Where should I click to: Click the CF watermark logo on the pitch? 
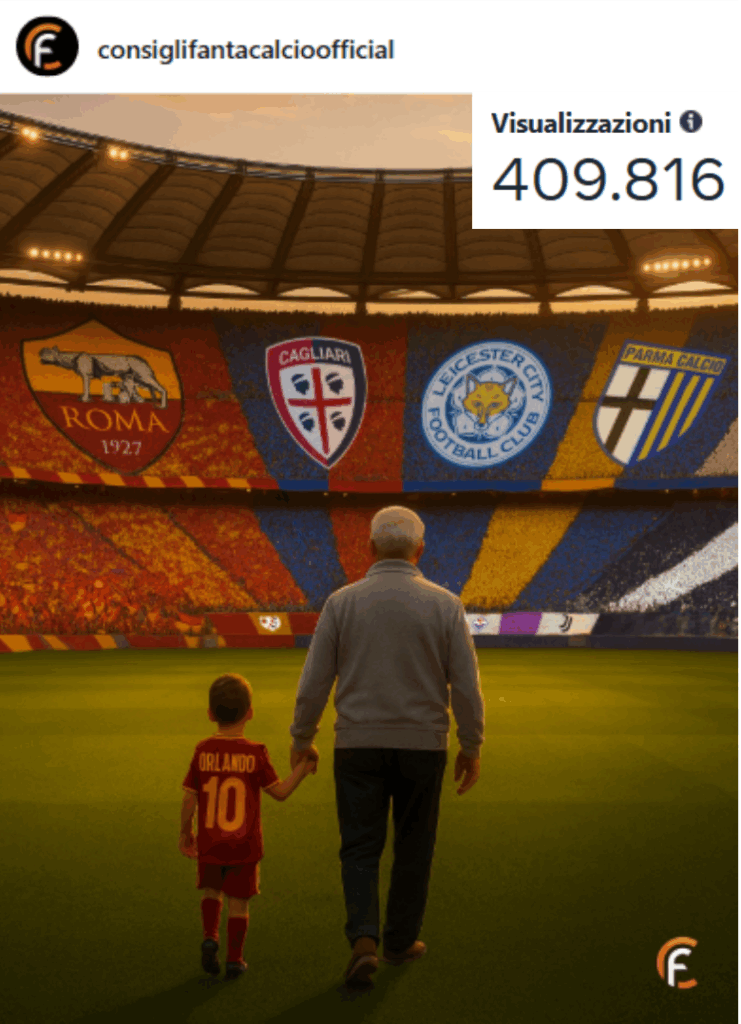coord(678,963)
